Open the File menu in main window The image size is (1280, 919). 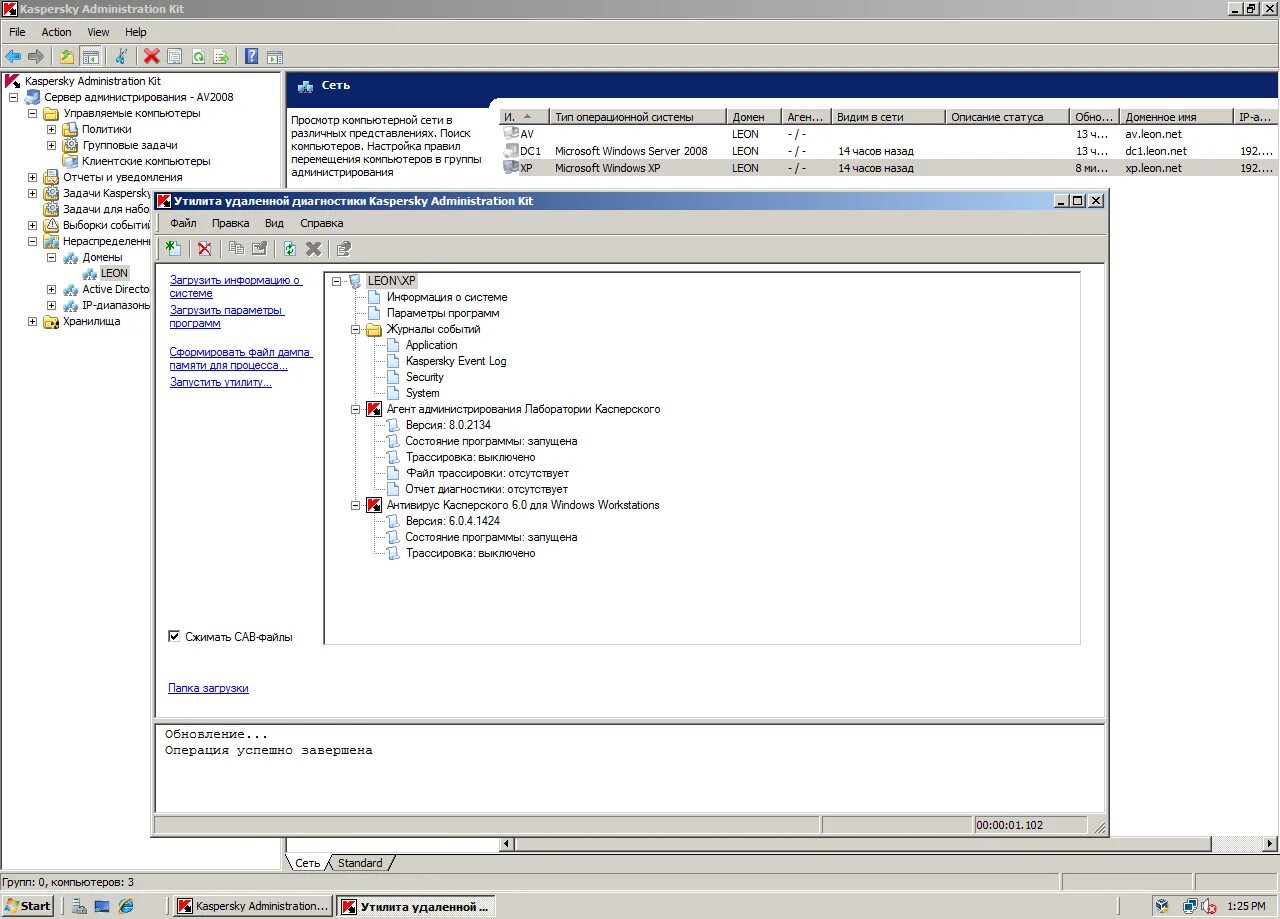point(17,32)
